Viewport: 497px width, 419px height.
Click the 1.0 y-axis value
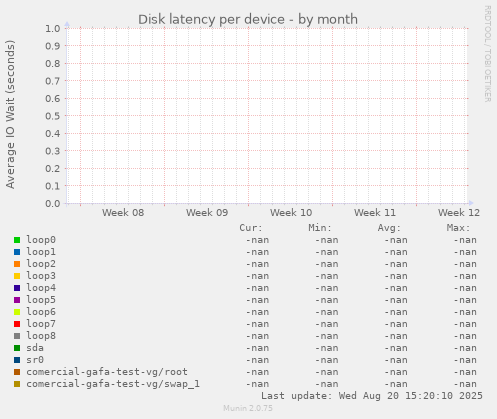[x=53, y=29]
